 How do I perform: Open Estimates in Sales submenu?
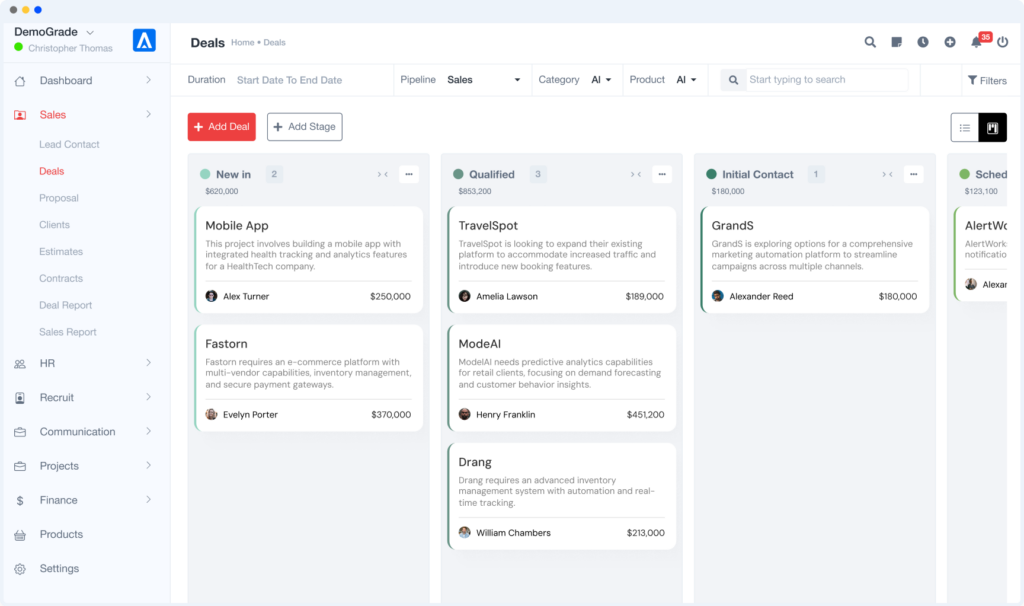61,251
